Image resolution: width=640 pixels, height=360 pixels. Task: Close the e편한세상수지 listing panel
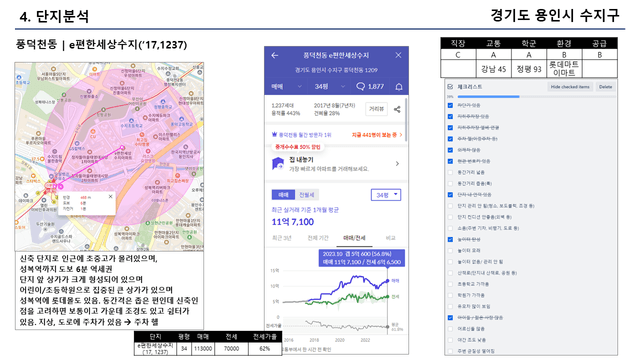pyautogui.click(x=398, y=55)
